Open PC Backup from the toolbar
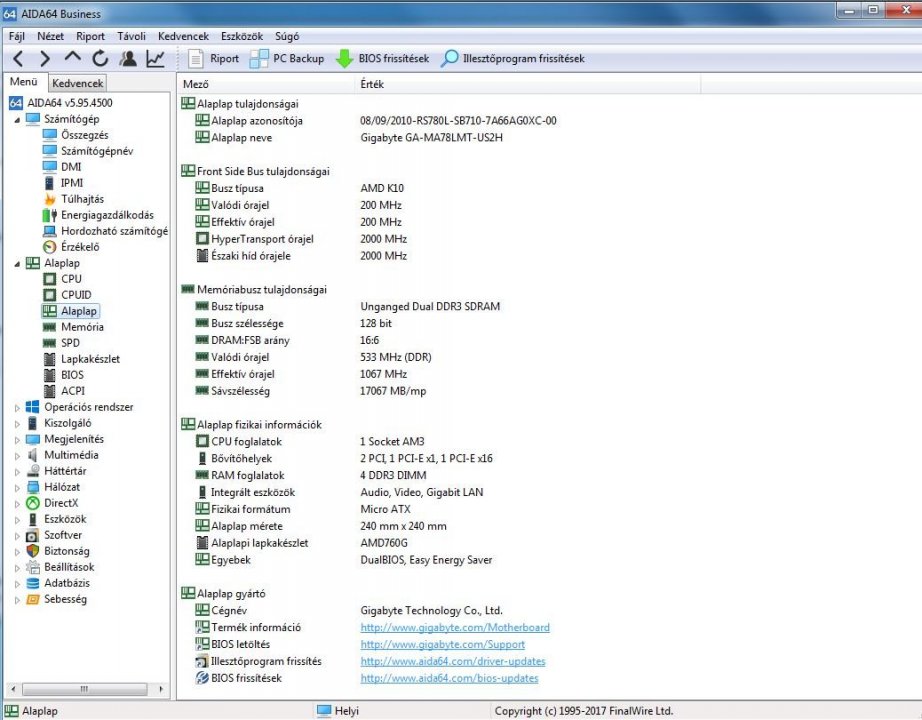The width and height of the screenshot is (922, 720). tap(287, 58)
